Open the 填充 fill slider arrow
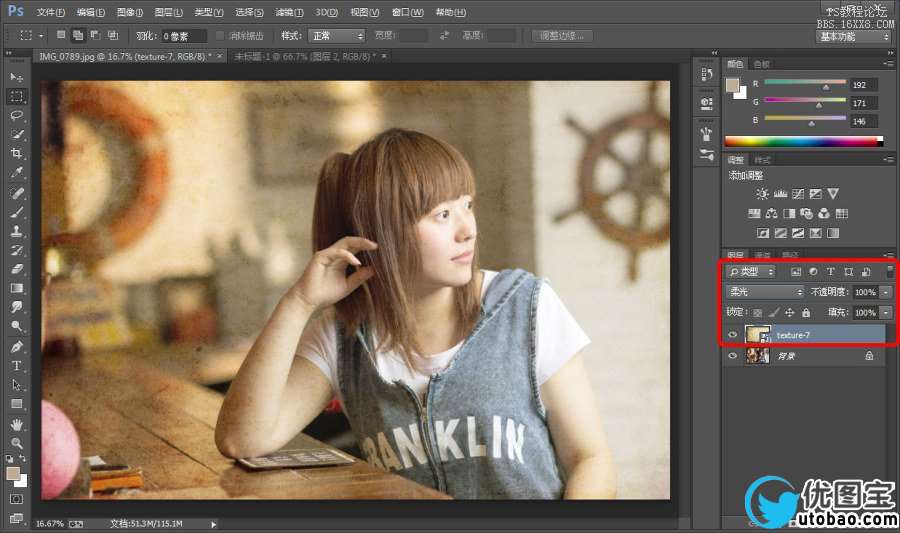The width and height of the screenshot is (900, 533). coord(886,313)
